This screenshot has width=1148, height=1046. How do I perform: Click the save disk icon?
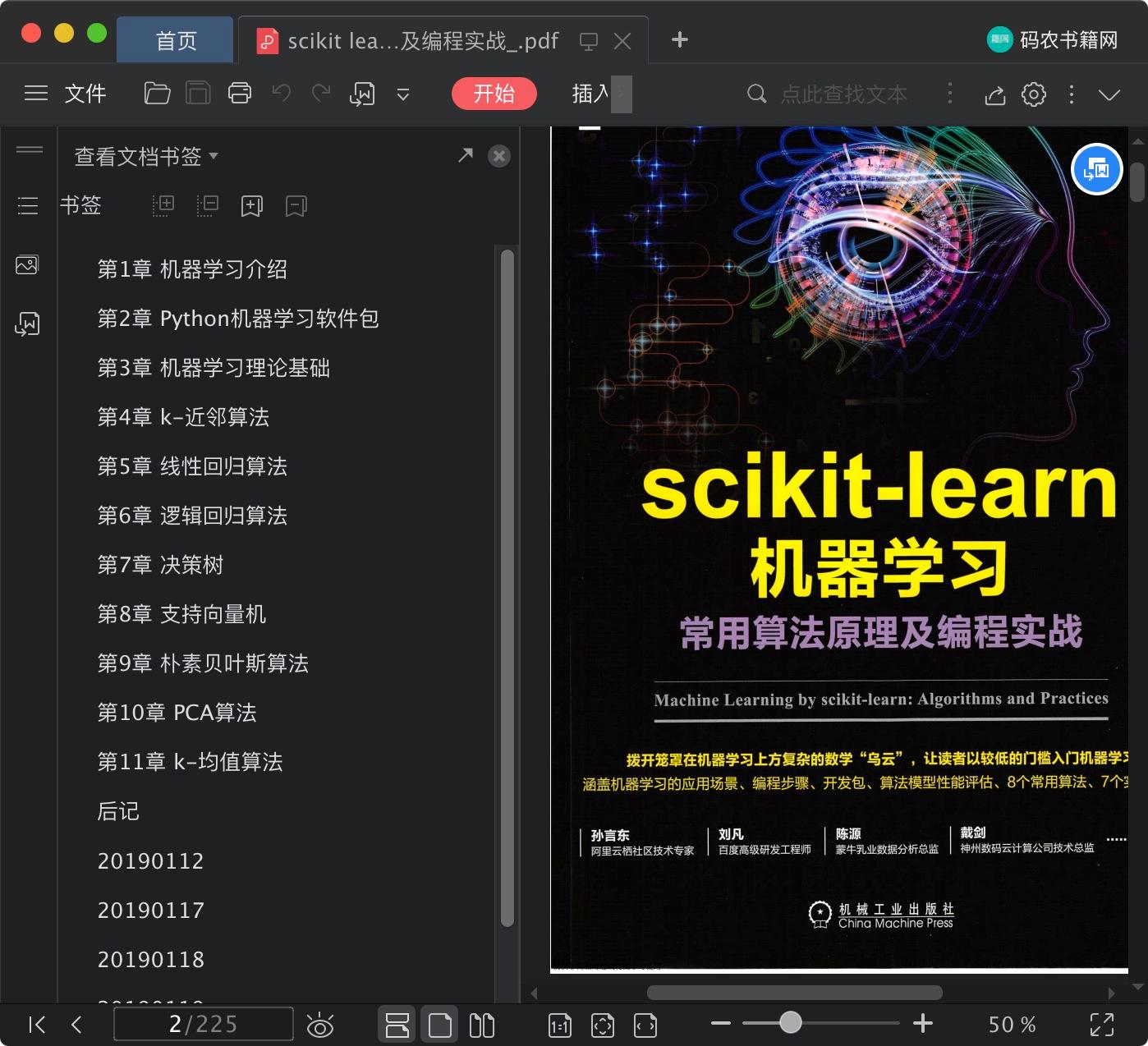[198, 94]
